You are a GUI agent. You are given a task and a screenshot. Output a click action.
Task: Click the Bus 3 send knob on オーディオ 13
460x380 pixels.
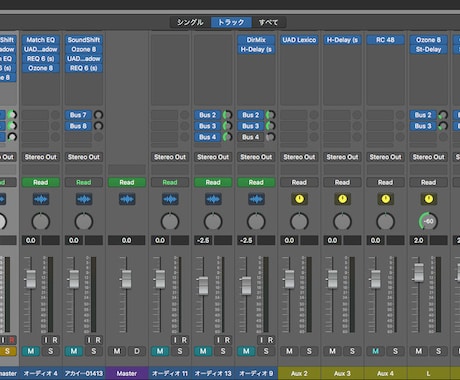pyautogui.click(x=227, y=126)
